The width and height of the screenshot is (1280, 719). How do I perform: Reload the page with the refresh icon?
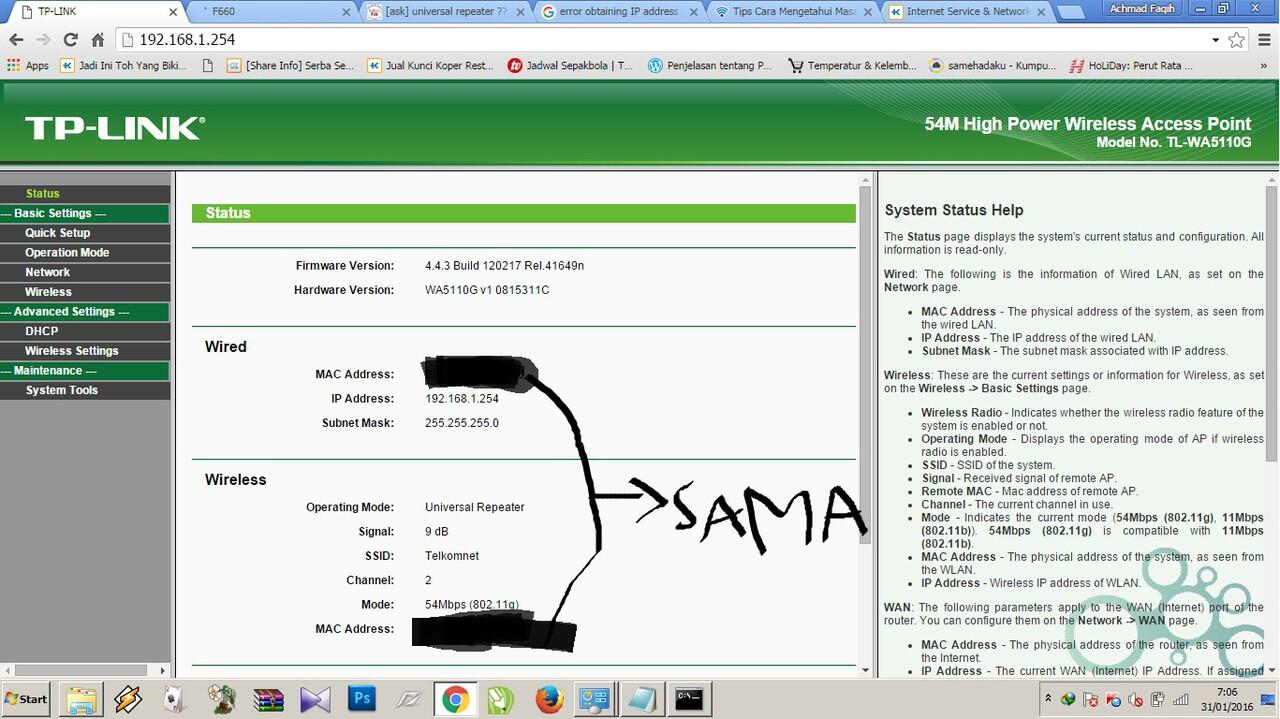pyautogui.click(x=70, y=40)
